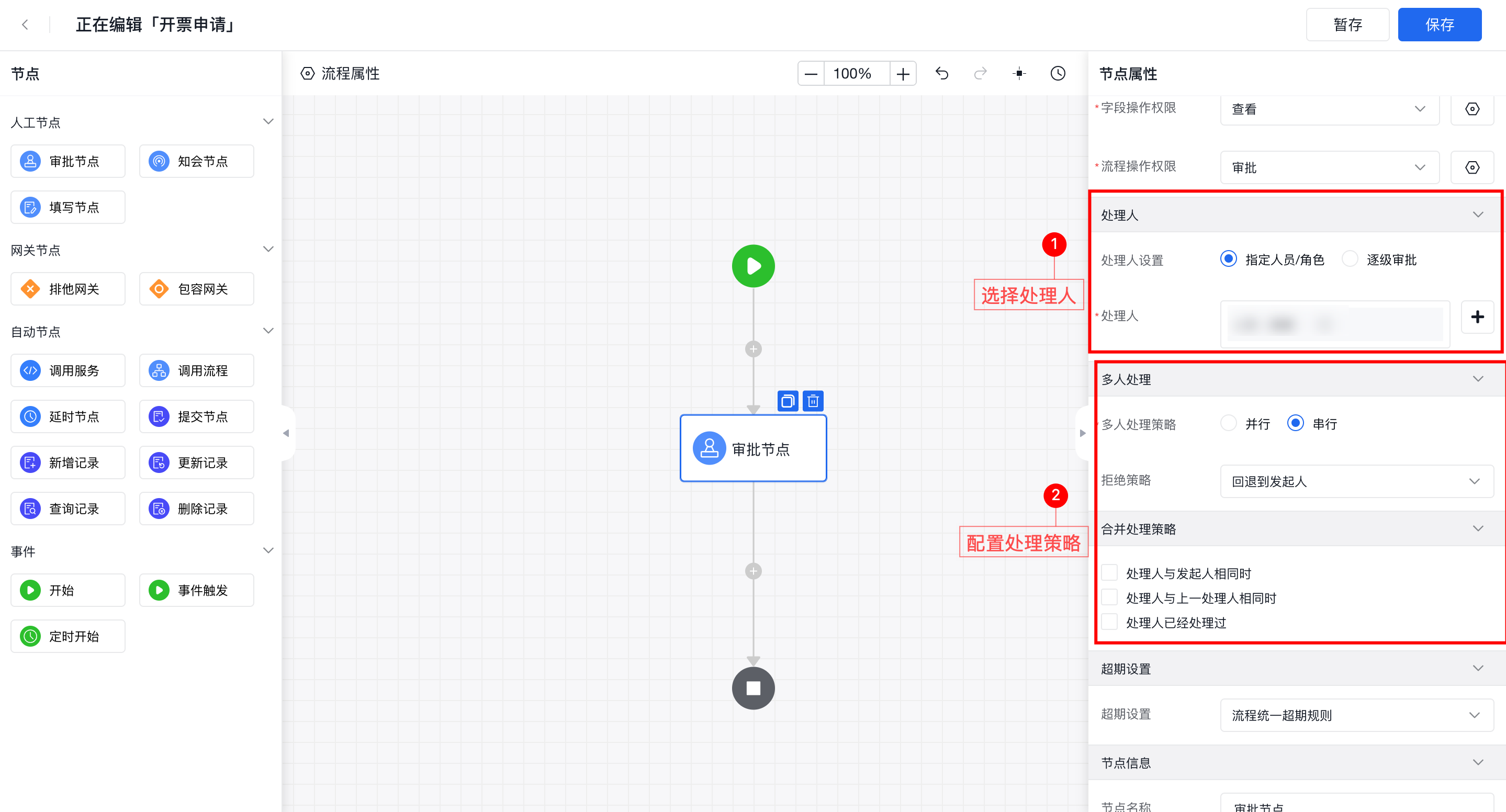Collapse the 处理人 section

tap(1478, 215)
